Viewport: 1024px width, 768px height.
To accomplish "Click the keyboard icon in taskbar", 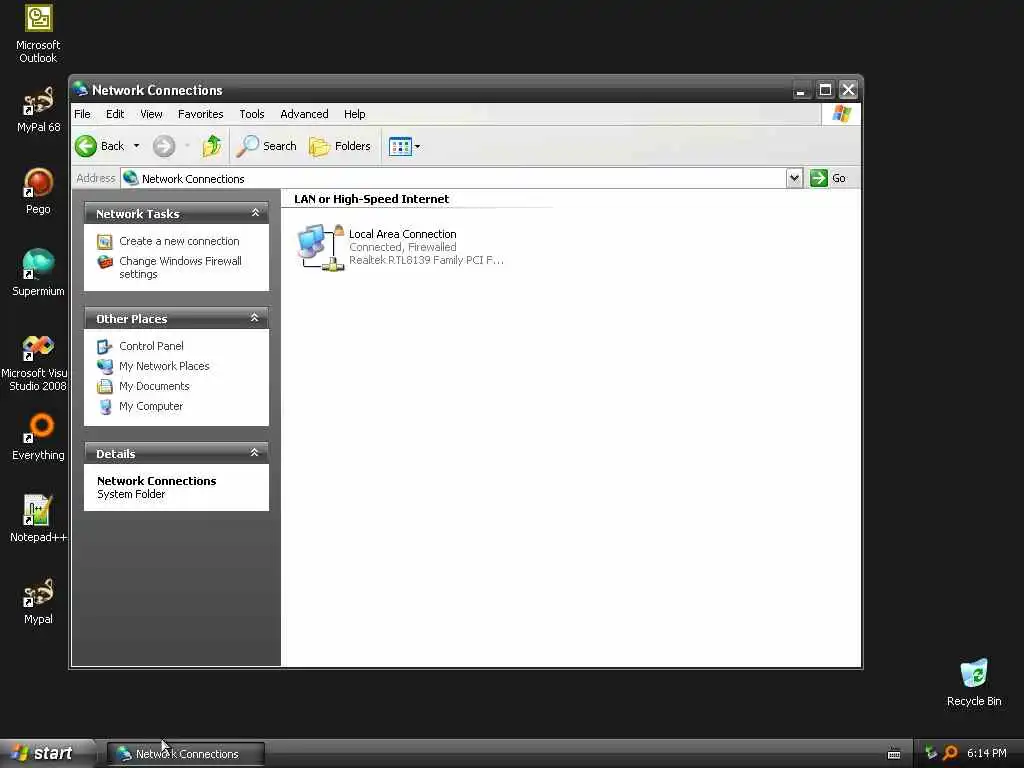I will click(x=893, y=754).
